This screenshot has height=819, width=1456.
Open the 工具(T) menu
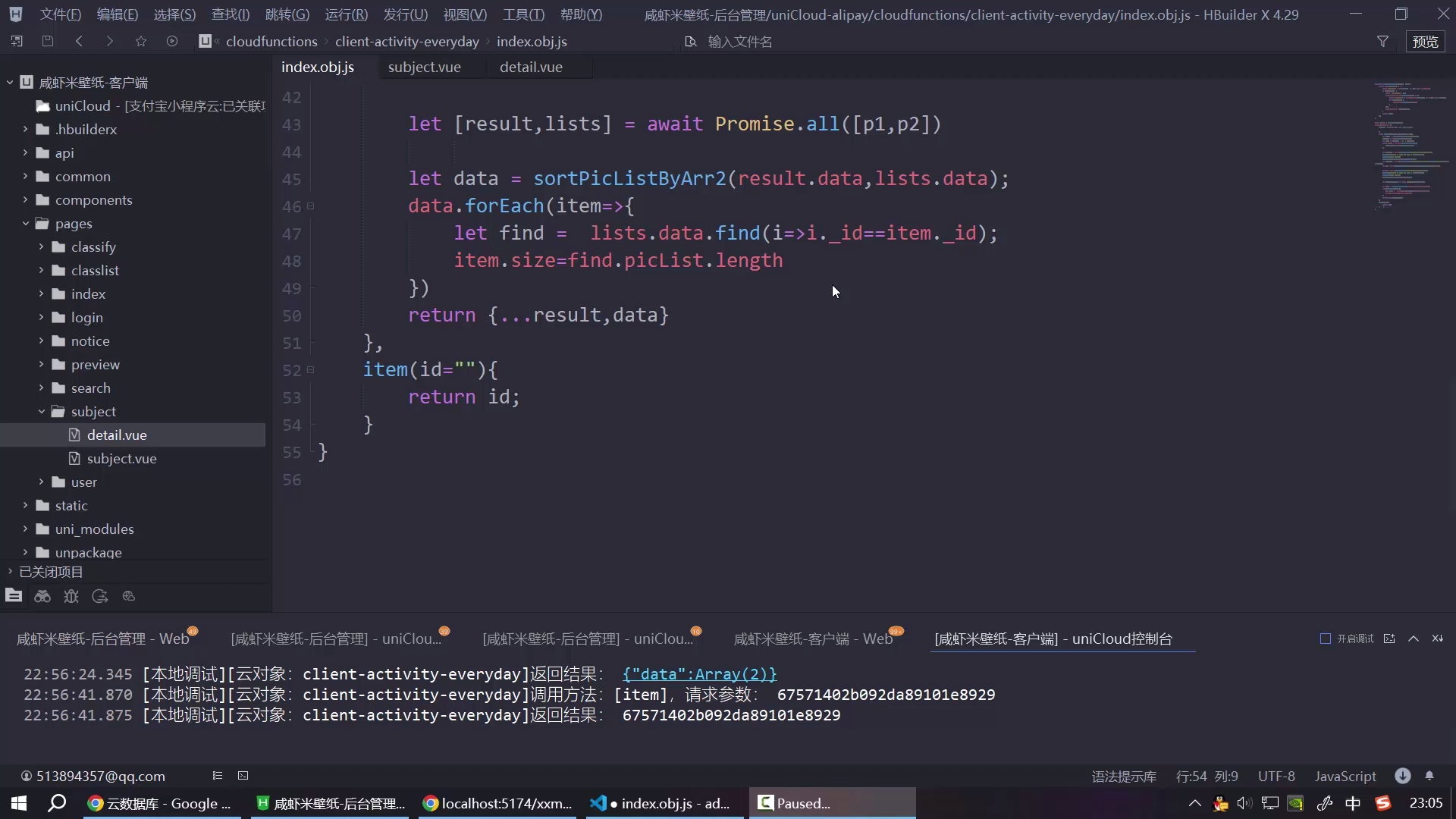[x=522, y=14]
